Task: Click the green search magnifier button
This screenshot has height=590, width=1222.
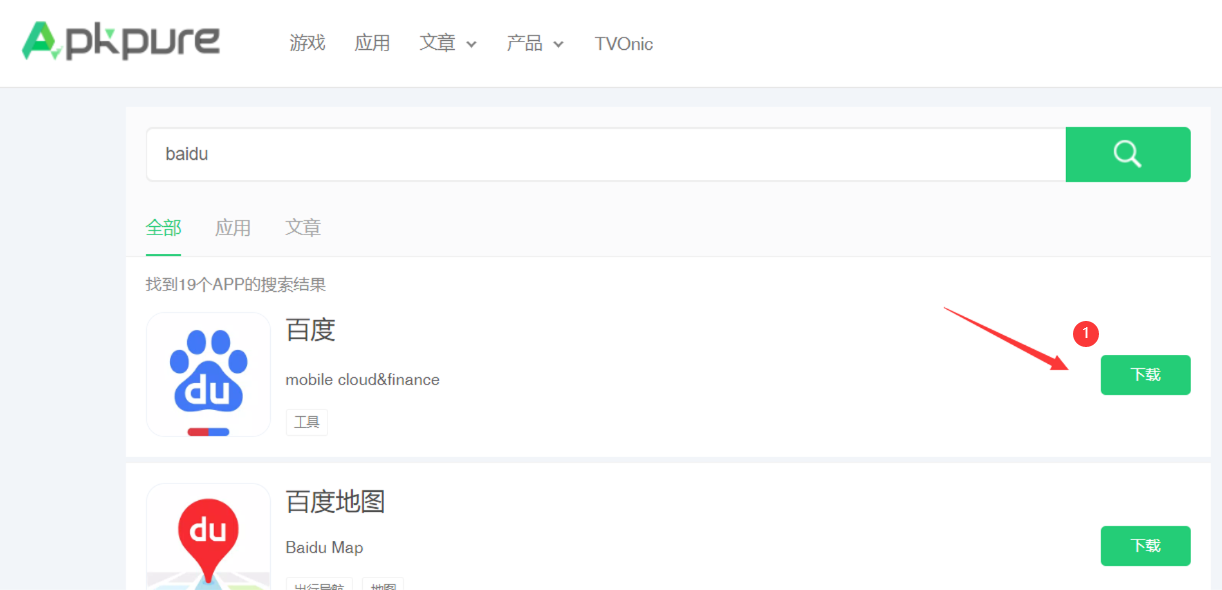Action: coord(1128,154)
